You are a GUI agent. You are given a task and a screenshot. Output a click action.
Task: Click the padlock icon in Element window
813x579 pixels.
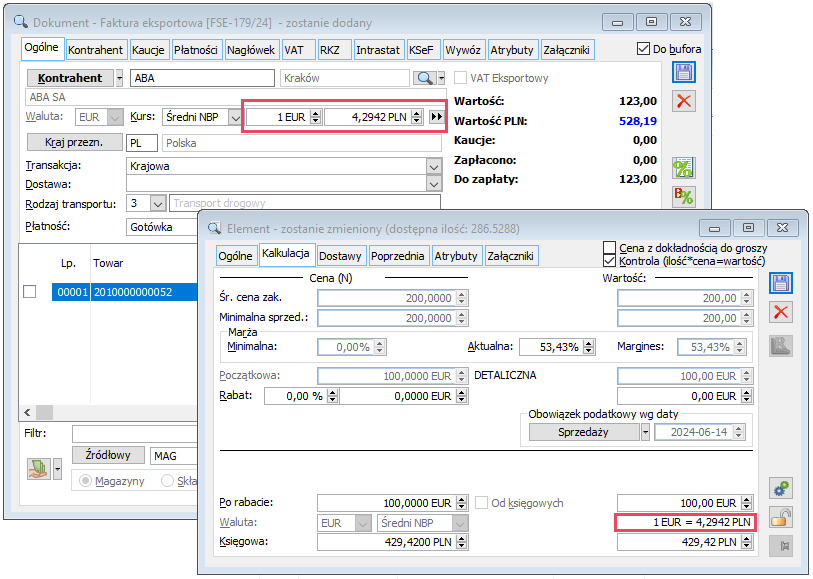pos(781,517)
